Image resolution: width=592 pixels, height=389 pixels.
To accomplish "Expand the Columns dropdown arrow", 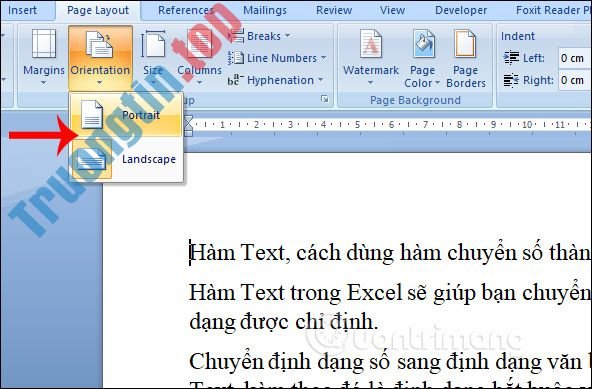I will [199, 82].
